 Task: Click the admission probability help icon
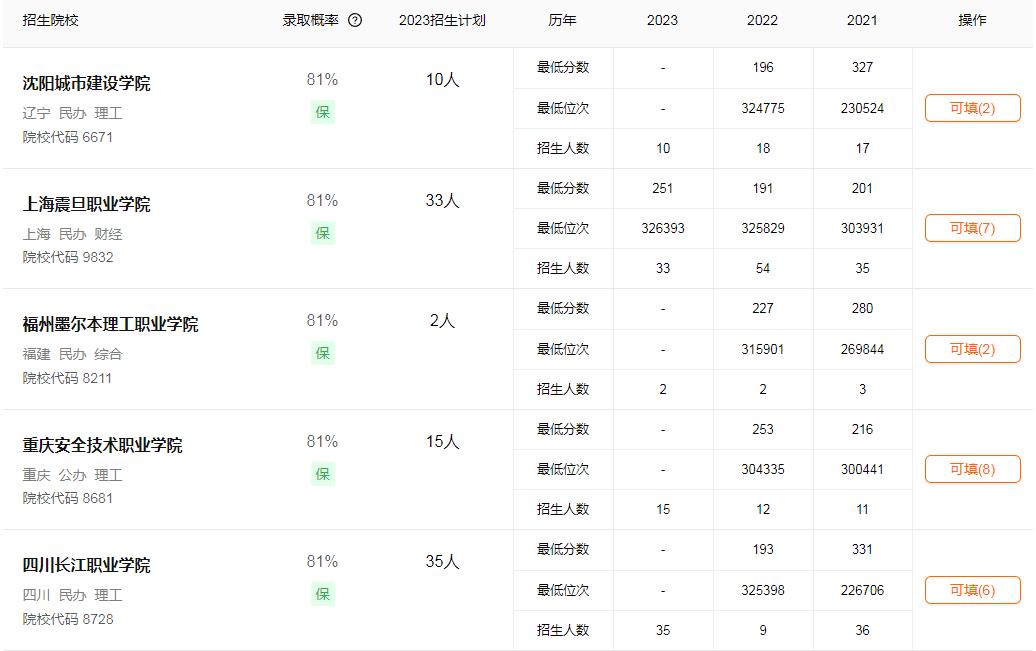(x=355, y=20)
